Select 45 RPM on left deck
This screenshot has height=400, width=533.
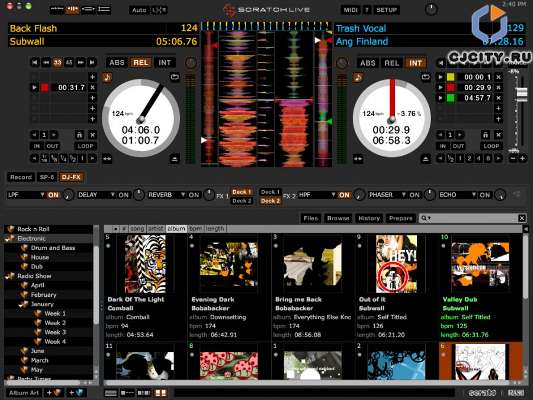69,62
